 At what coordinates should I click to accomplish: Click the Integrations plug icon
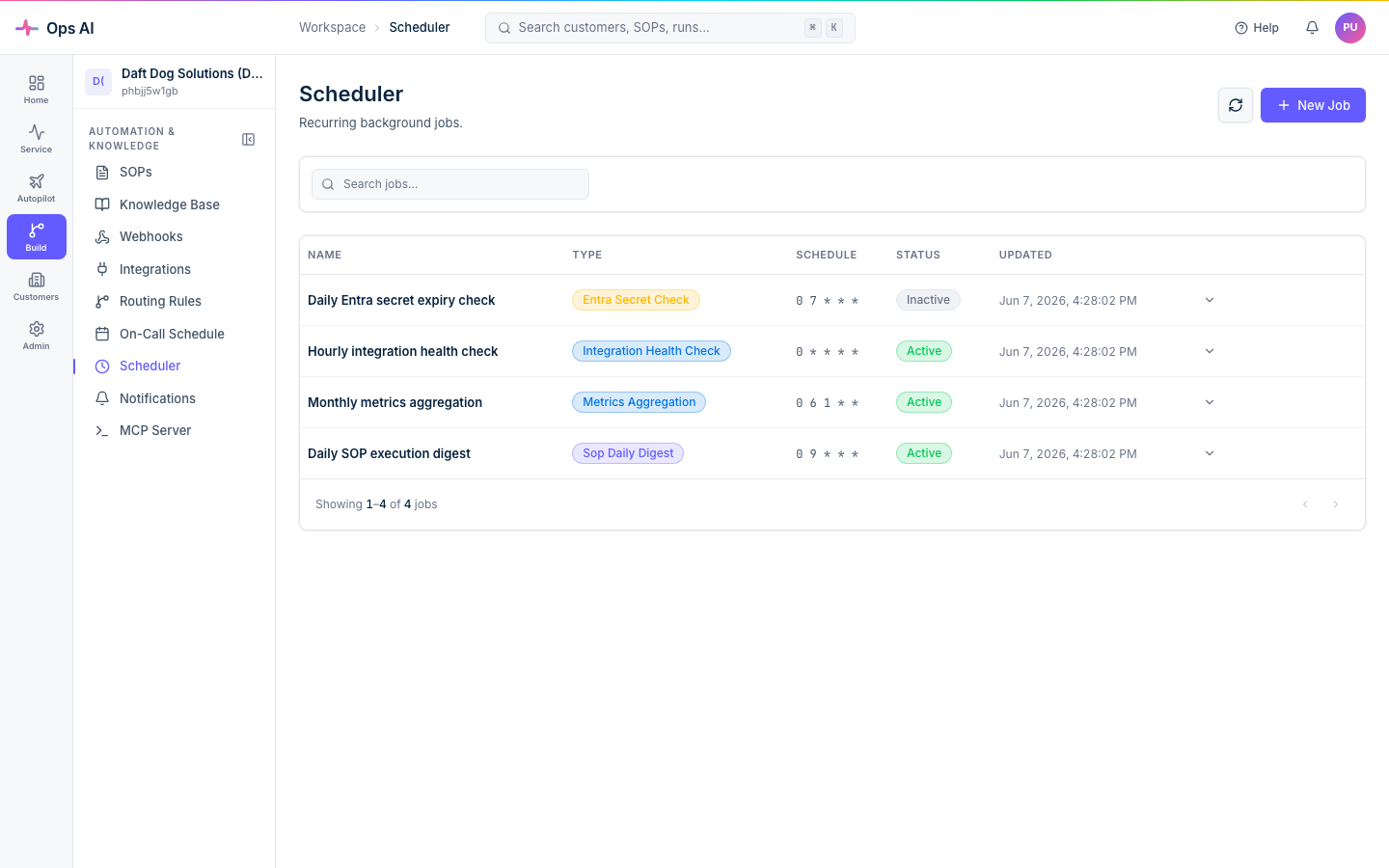click(102, 269)
